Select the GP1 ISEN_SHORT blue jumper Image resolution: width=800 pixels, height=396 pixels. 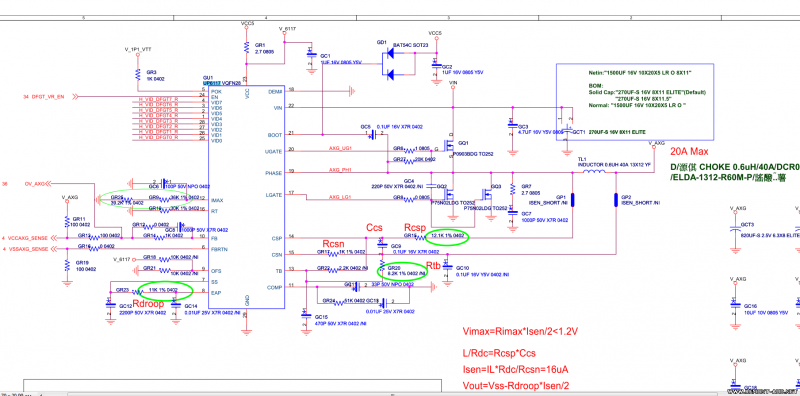coord(572,200)
